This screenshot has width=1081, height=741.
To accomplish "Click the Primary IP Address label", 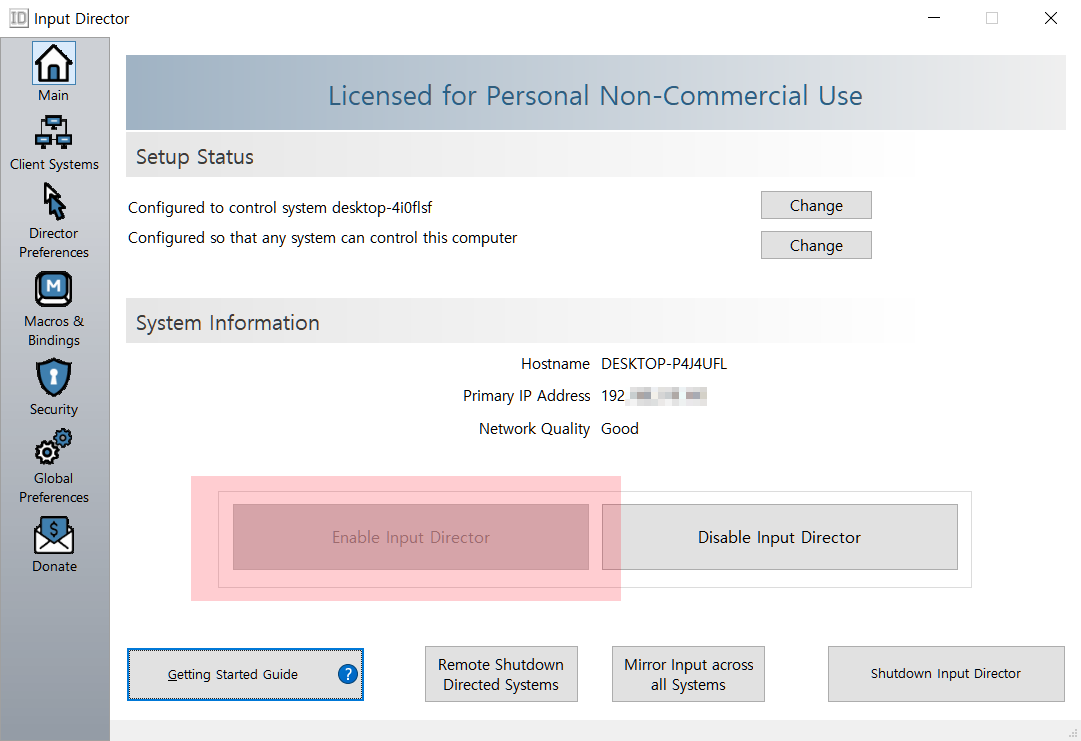I will [x=527, y=396].
